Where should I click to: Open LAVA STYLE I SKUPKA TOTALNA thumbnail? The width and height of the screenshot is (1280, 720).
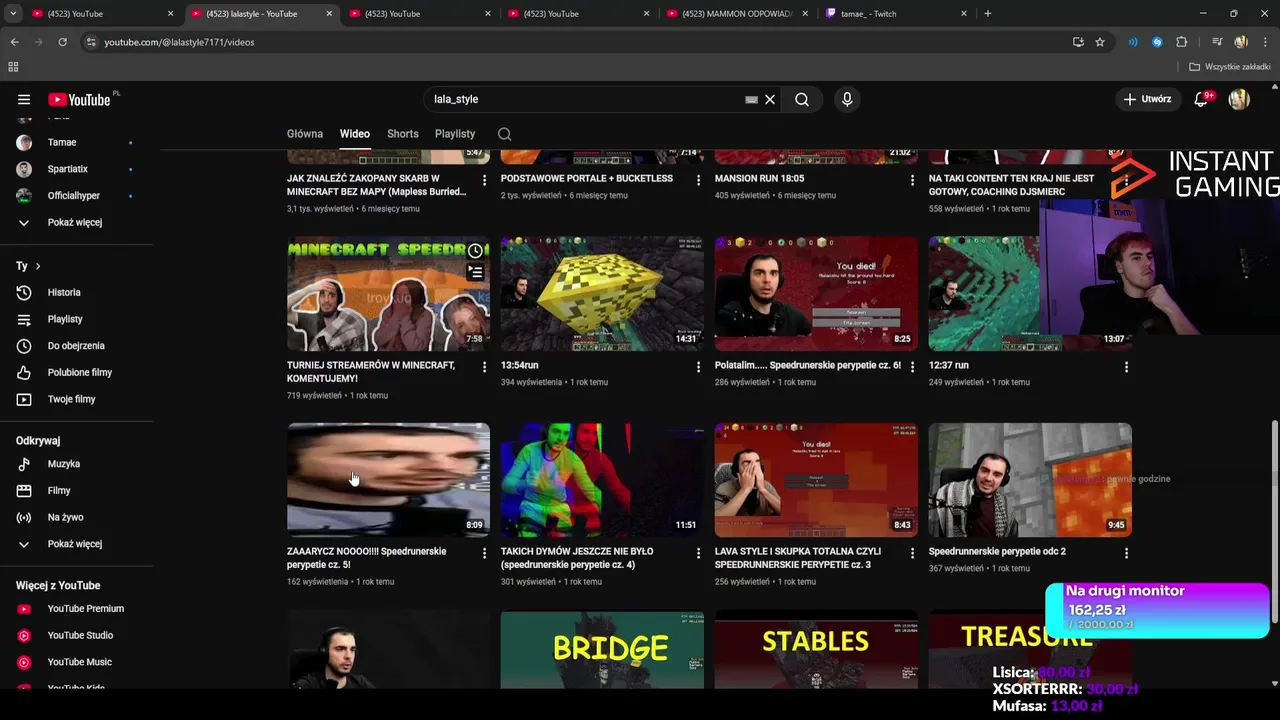(x=816, y=480)
